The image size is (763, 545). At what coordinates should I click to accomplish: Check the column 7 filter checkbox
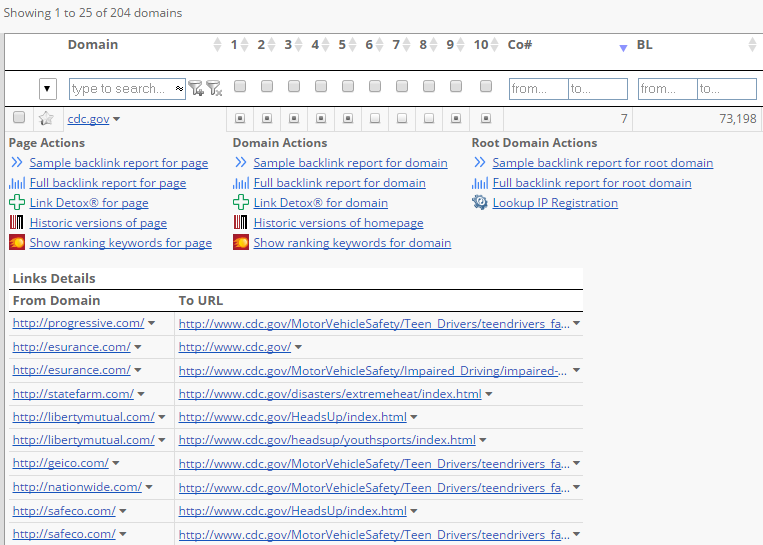[x=402, y=87]
